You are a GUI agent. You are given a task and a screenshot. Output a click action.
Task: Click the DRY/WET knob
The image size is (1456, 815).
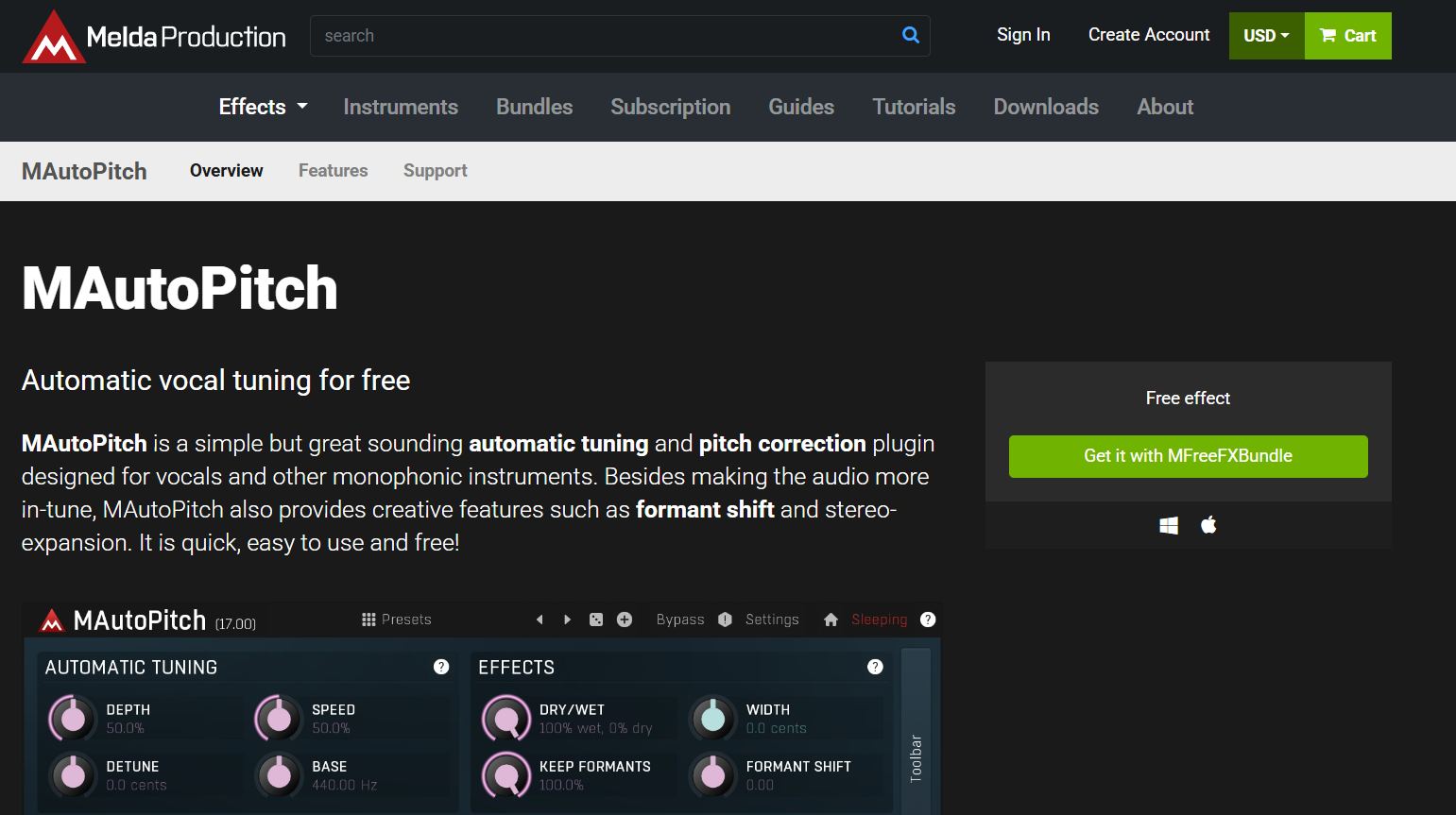tap(506, 719)
